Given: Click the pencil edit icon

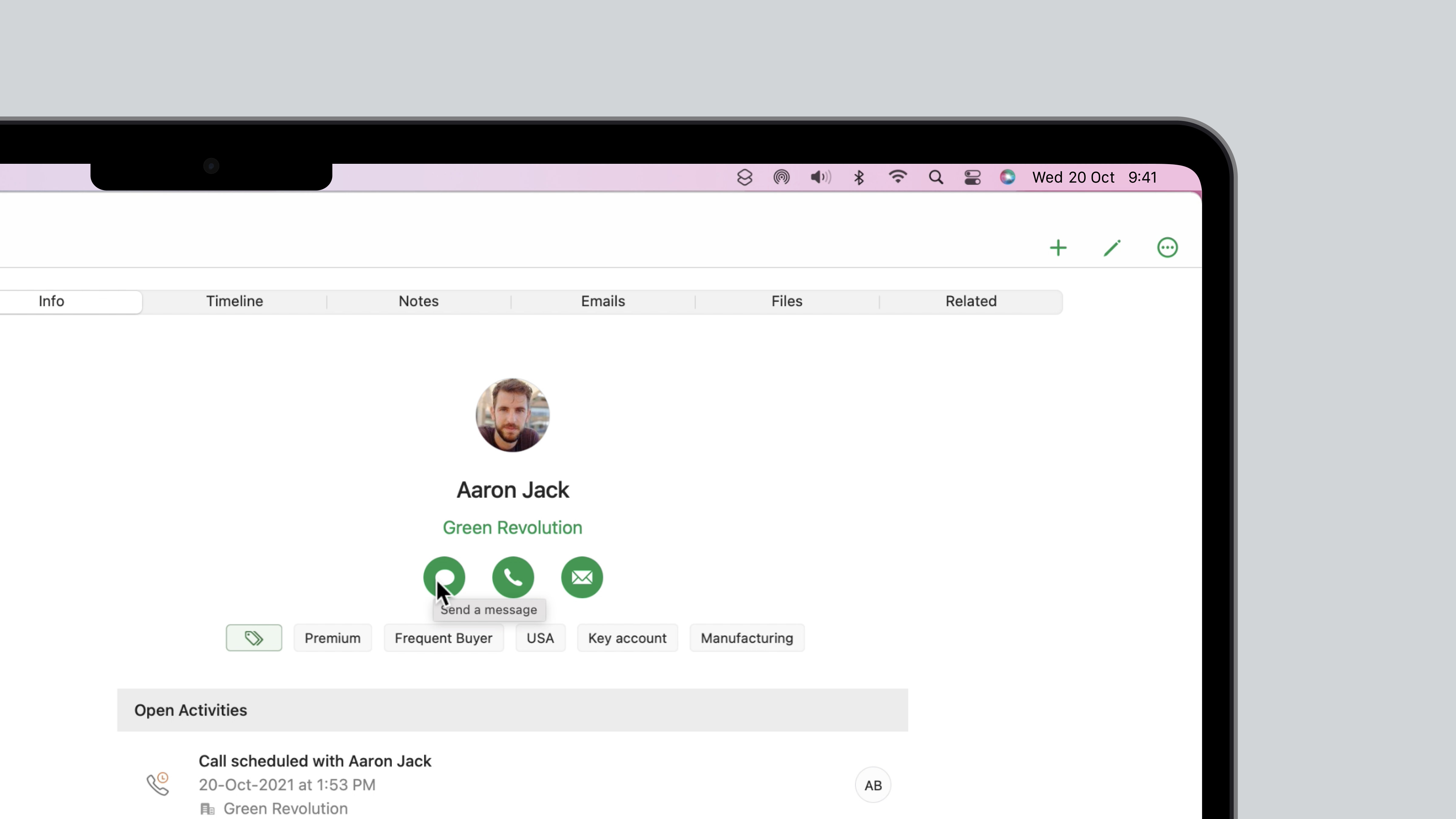Looking at the screenshot, I should point(1112,248).
